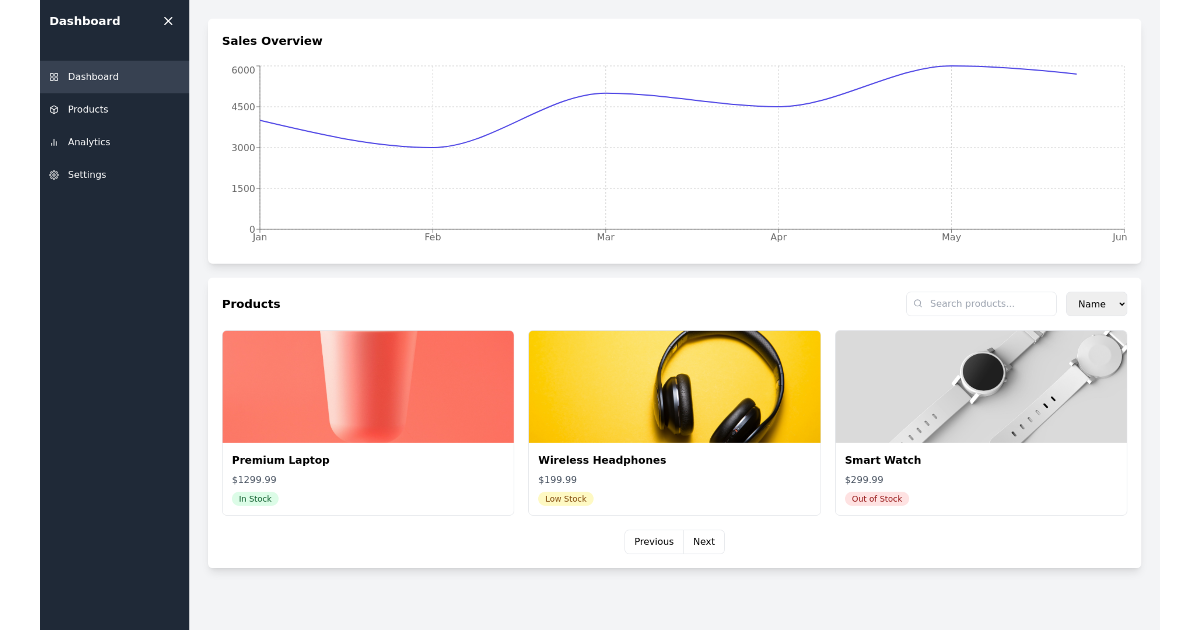Image resolution: width=1200 pixels, height=630 pixels.
Task: Click the Next pagination button
Action: pos(704,541)
